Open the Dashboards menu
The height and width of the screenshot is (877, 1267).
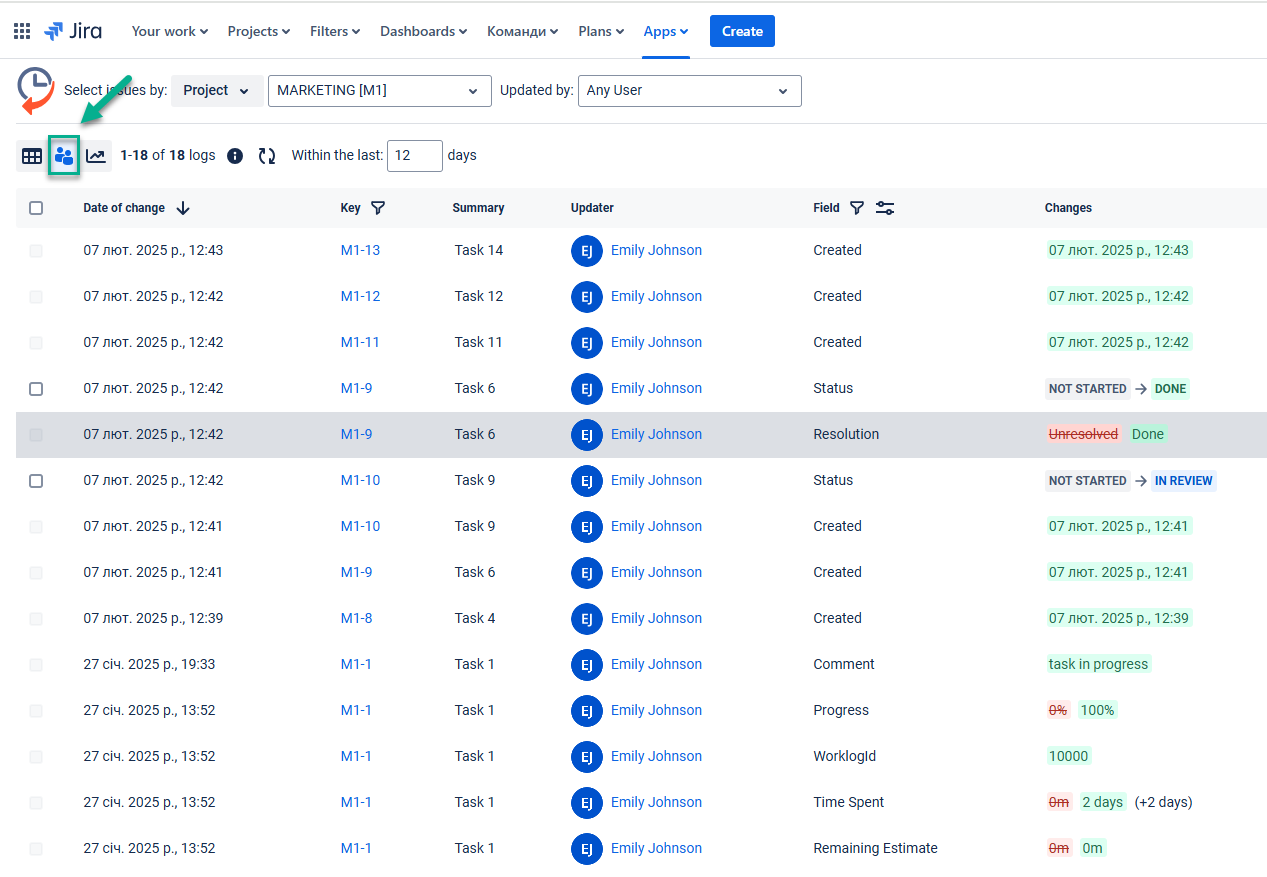(423, 31)
